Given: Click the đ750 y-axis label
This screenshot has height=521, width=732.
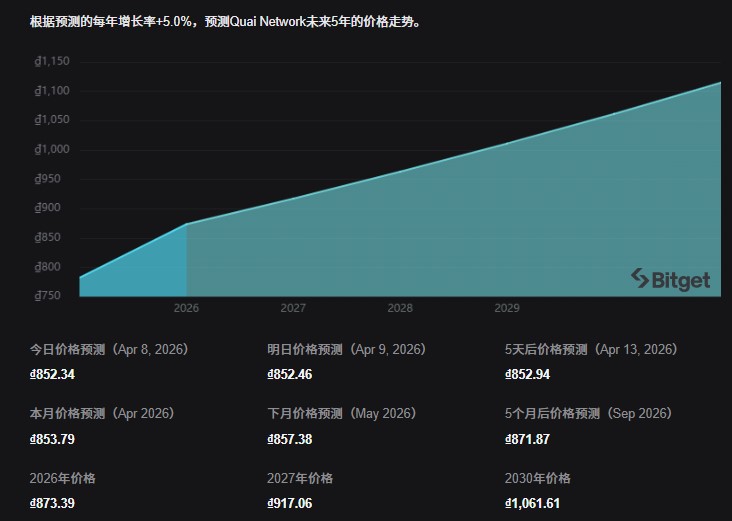Looking at the screenshot, I should 48,296.
